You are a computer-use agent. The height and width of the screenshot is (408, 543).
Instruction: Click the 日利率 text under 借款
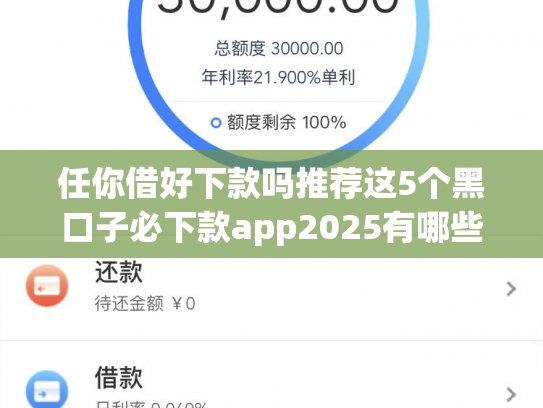tap(151, 405)
